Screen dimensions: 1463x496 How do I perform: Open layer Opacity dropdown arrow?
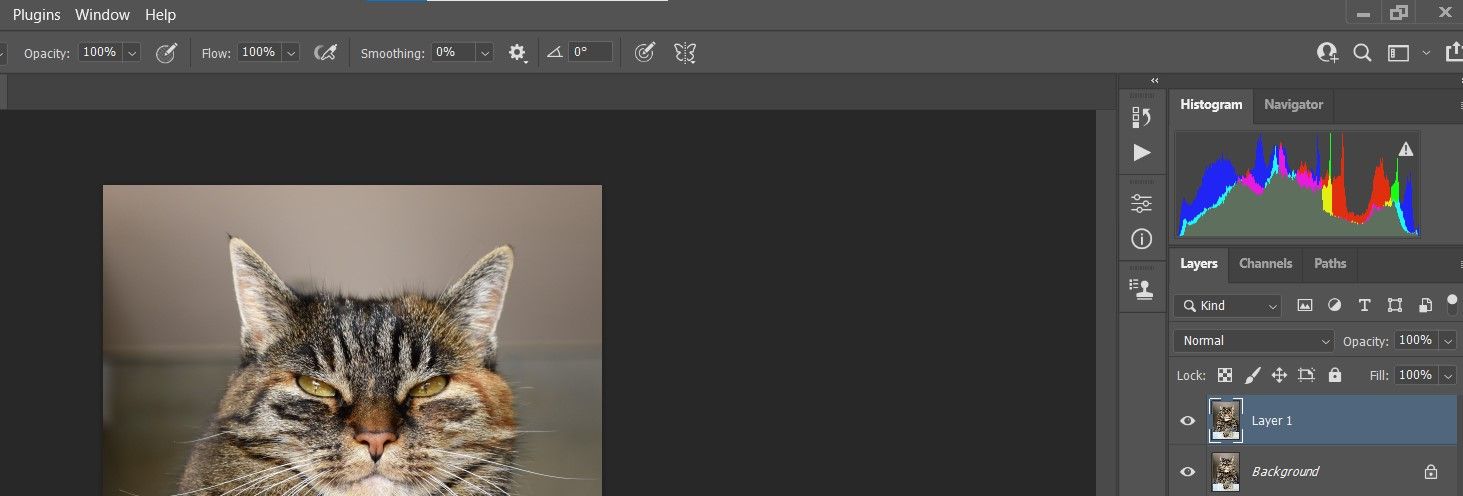coord(1448,341)
